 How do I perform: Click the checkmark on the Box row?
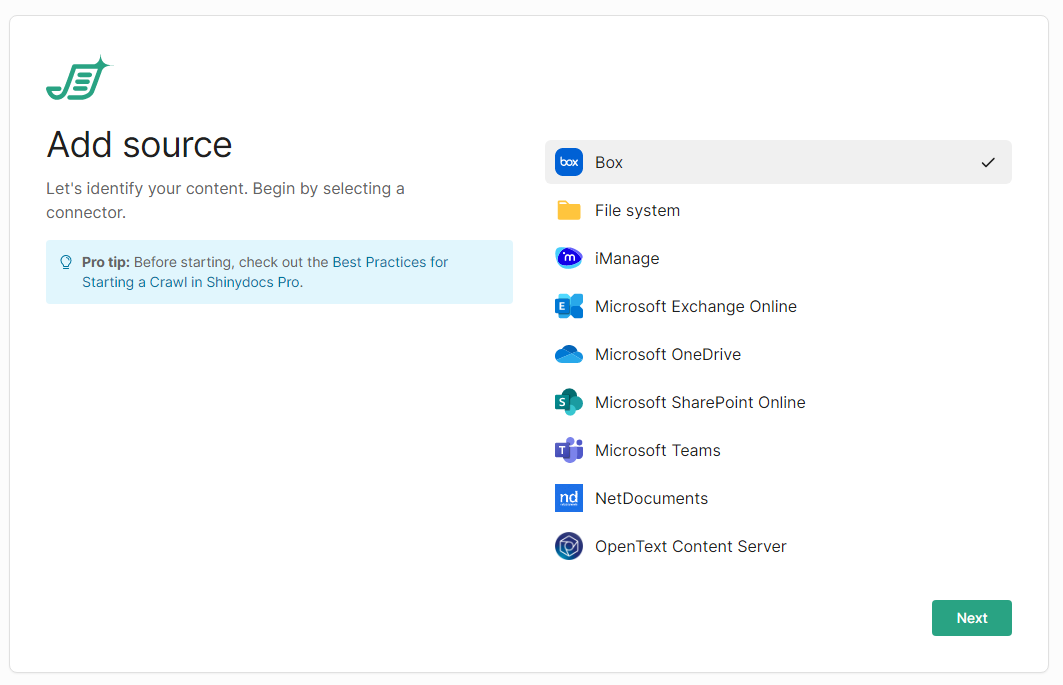[x=988, y=162]
